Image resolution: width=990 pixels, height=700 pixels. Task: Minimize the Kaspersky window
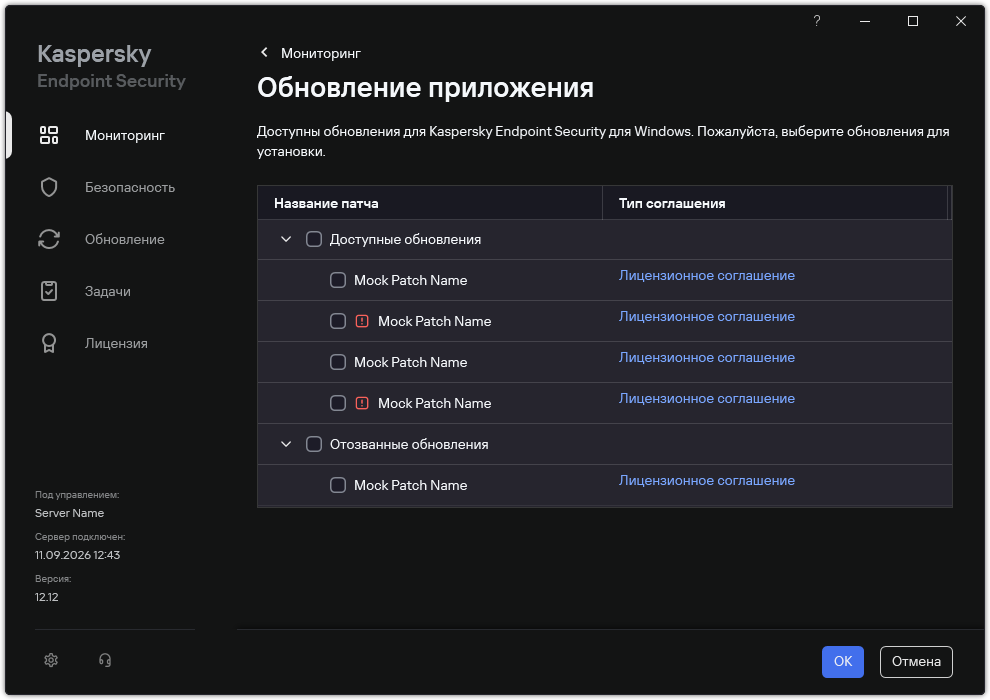click(864, 21)
